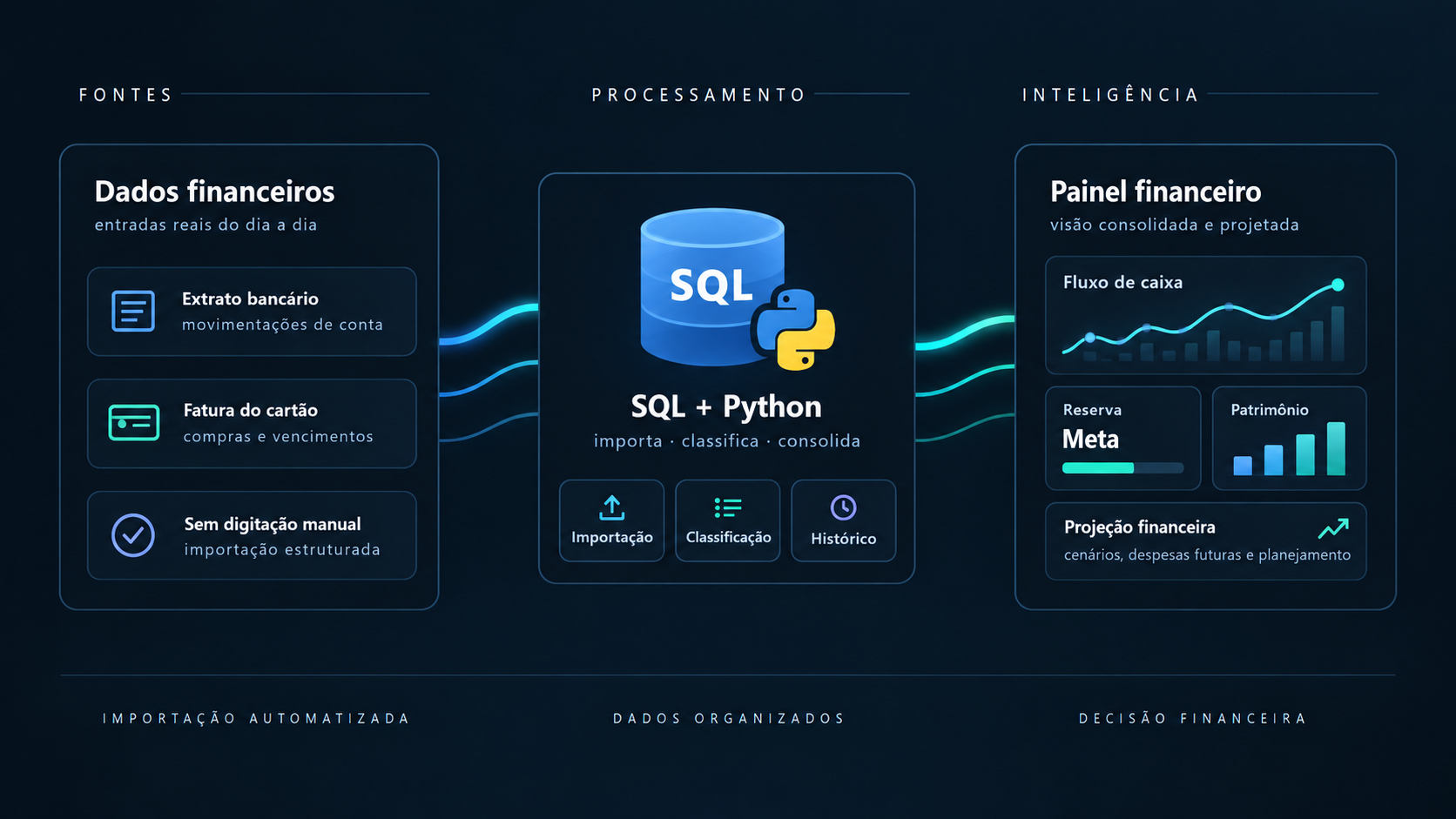
Task: Click the Importação upload arrow icon
Action: pos(612,507)
